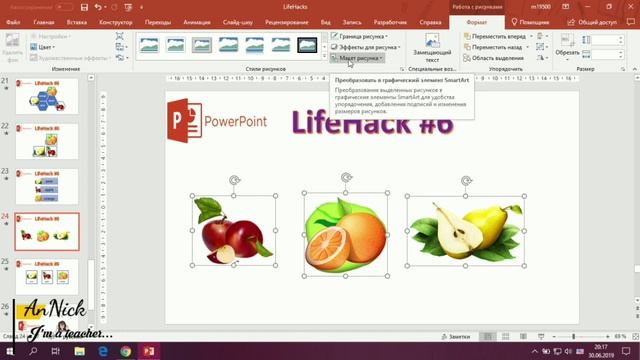Expand the Переместить назад dropdown arrow

[x=527, y=47]
